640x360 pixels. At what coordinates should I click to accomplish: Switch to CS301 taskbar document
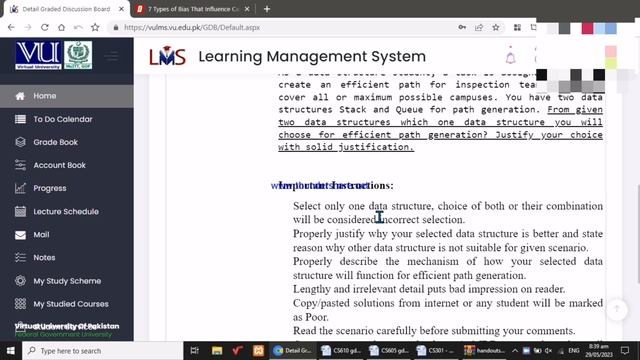click(436, 351)
